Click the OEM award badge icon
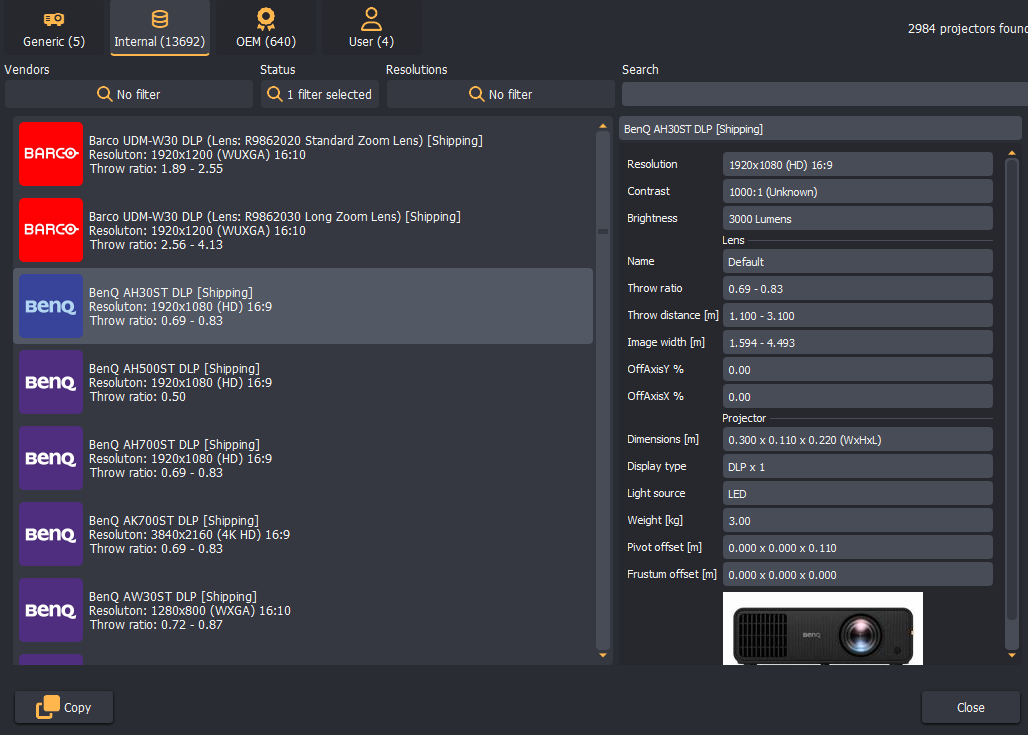The height and width of the screenshot is (735, 1028). coord(266,19)
